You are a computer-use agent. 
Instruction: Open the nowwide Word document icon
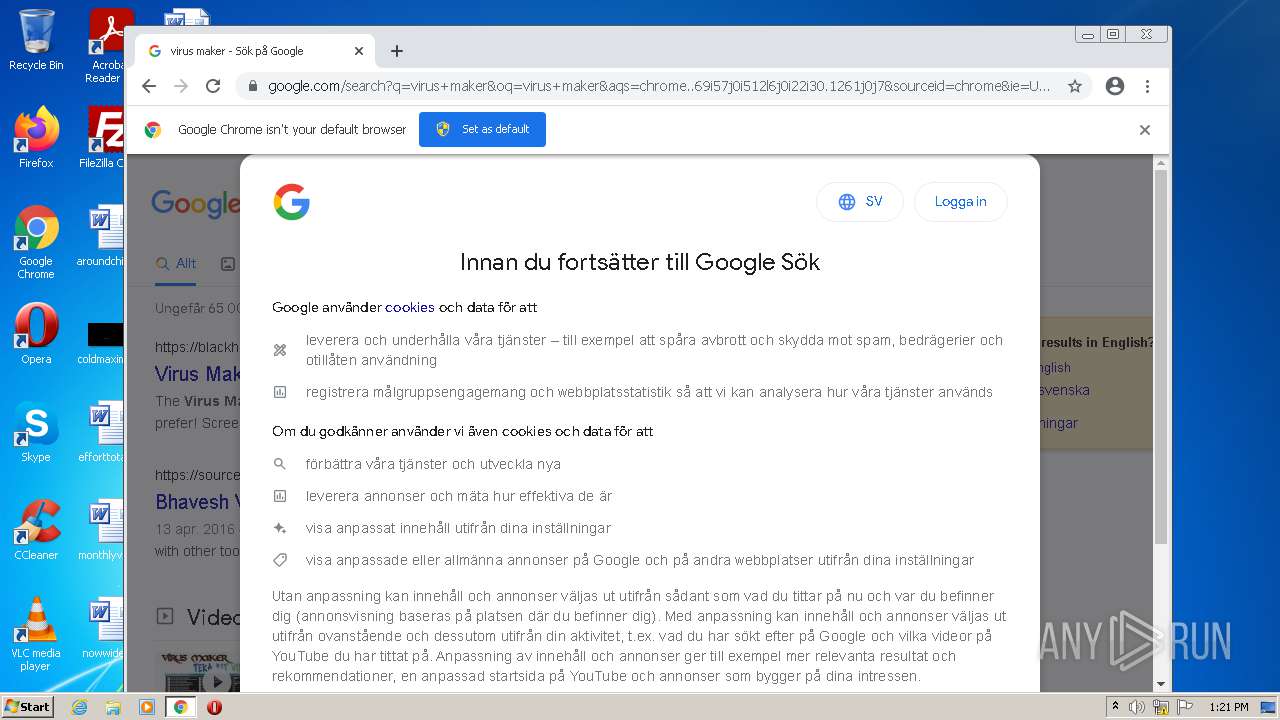(x=102, y=628)
